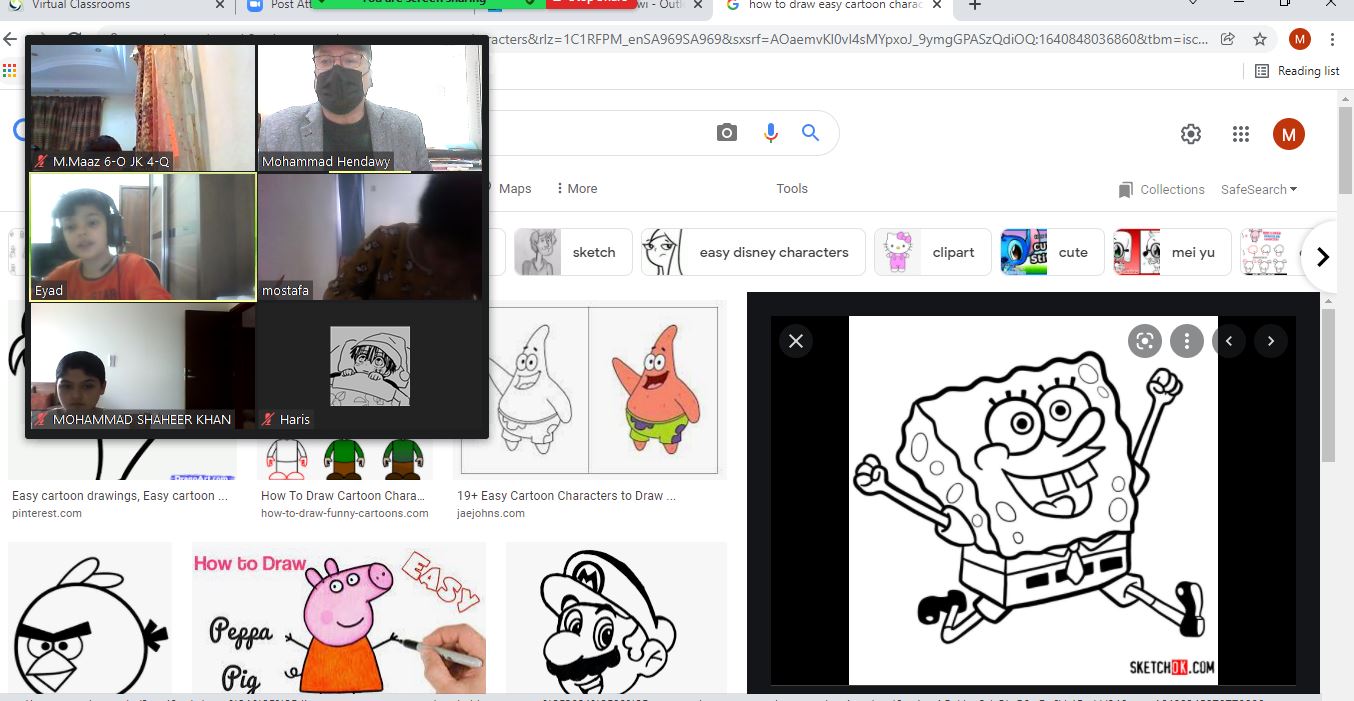Image resolution: width=1354 pixels, height=701 pixels.
Task: Close the how to draw cartoon tab
Action: (x=939, y=5)
